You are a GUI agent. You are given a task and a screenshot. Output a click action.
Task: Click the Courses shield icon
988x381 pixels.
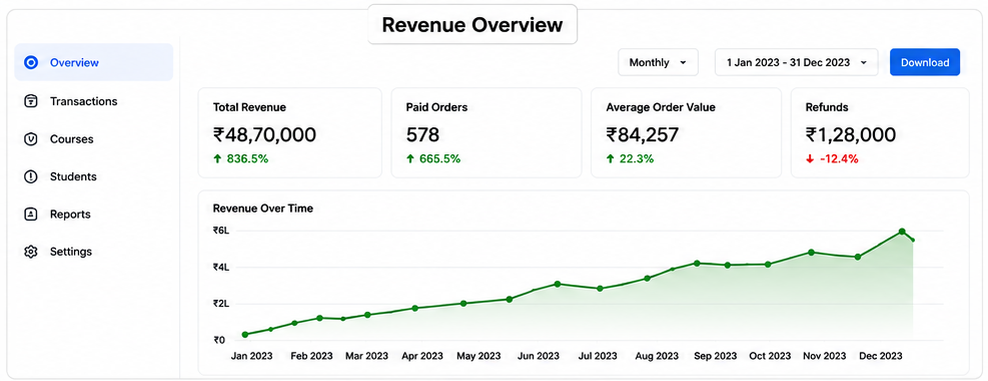pyautogui.click(x=31, y=139)
